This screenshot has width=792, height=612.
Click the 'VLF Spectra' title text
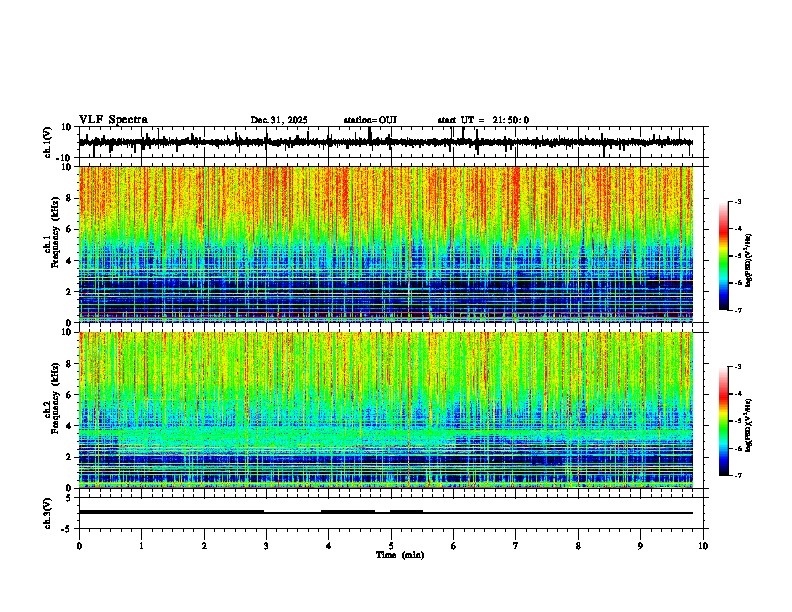(x=113, y=119)
